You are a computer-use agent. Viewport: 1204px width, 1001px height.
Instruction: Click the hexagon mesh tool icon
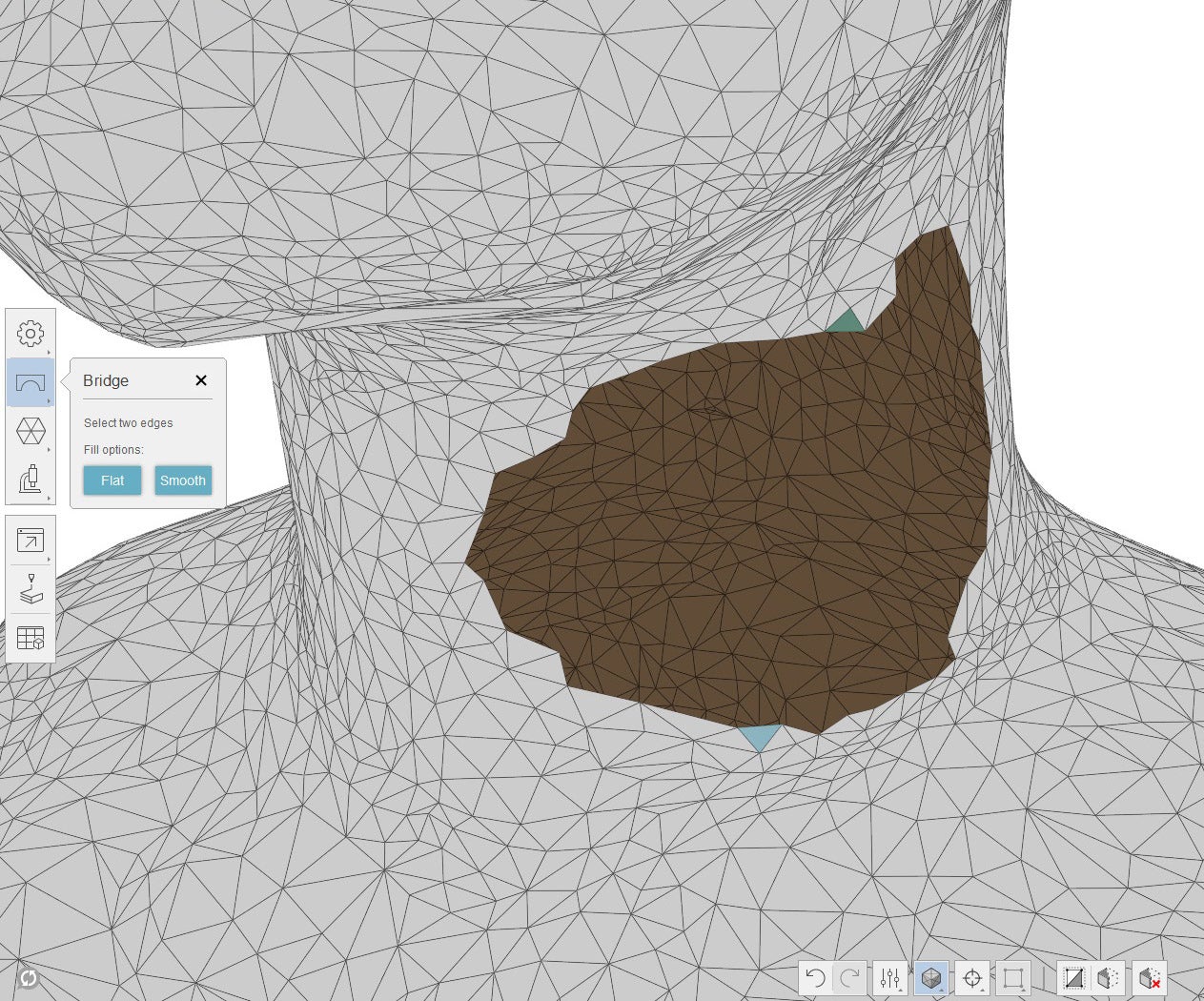[31, 431]
